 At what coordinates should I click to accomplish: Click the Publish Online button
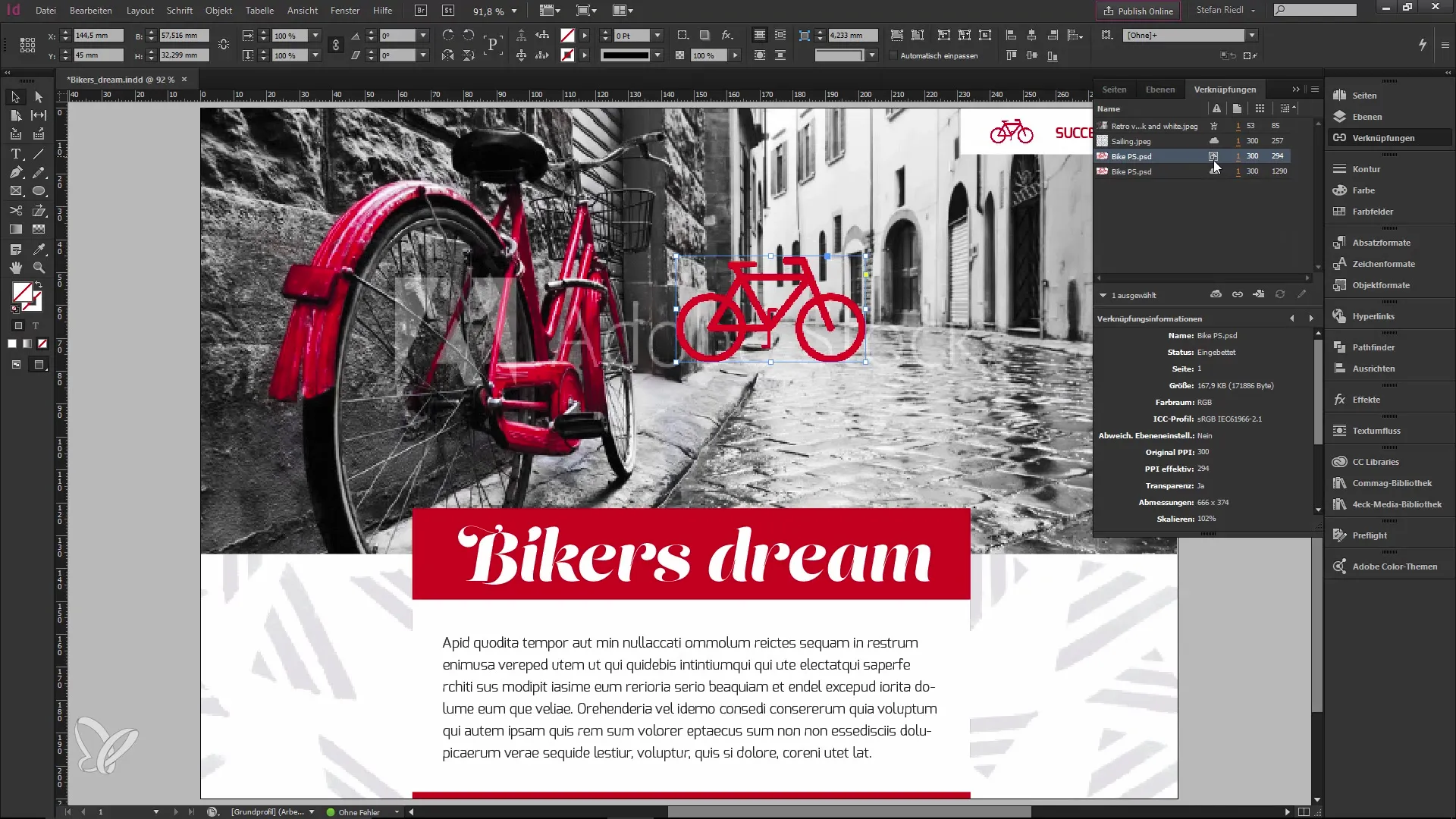click(x=1137, y=11)
